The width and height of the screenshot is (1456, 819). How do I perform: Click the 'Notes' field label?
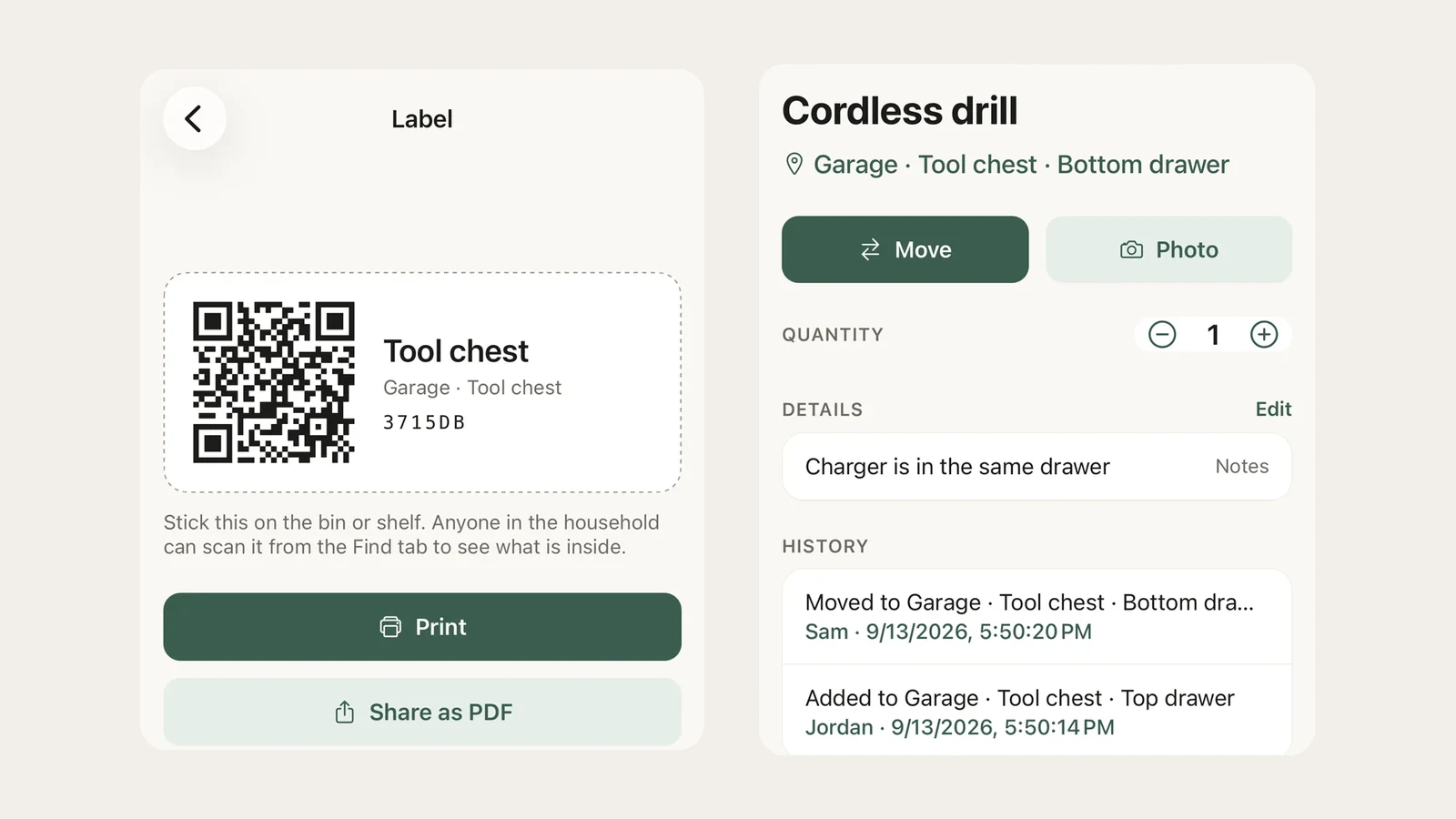click(x=1242, y=466)
